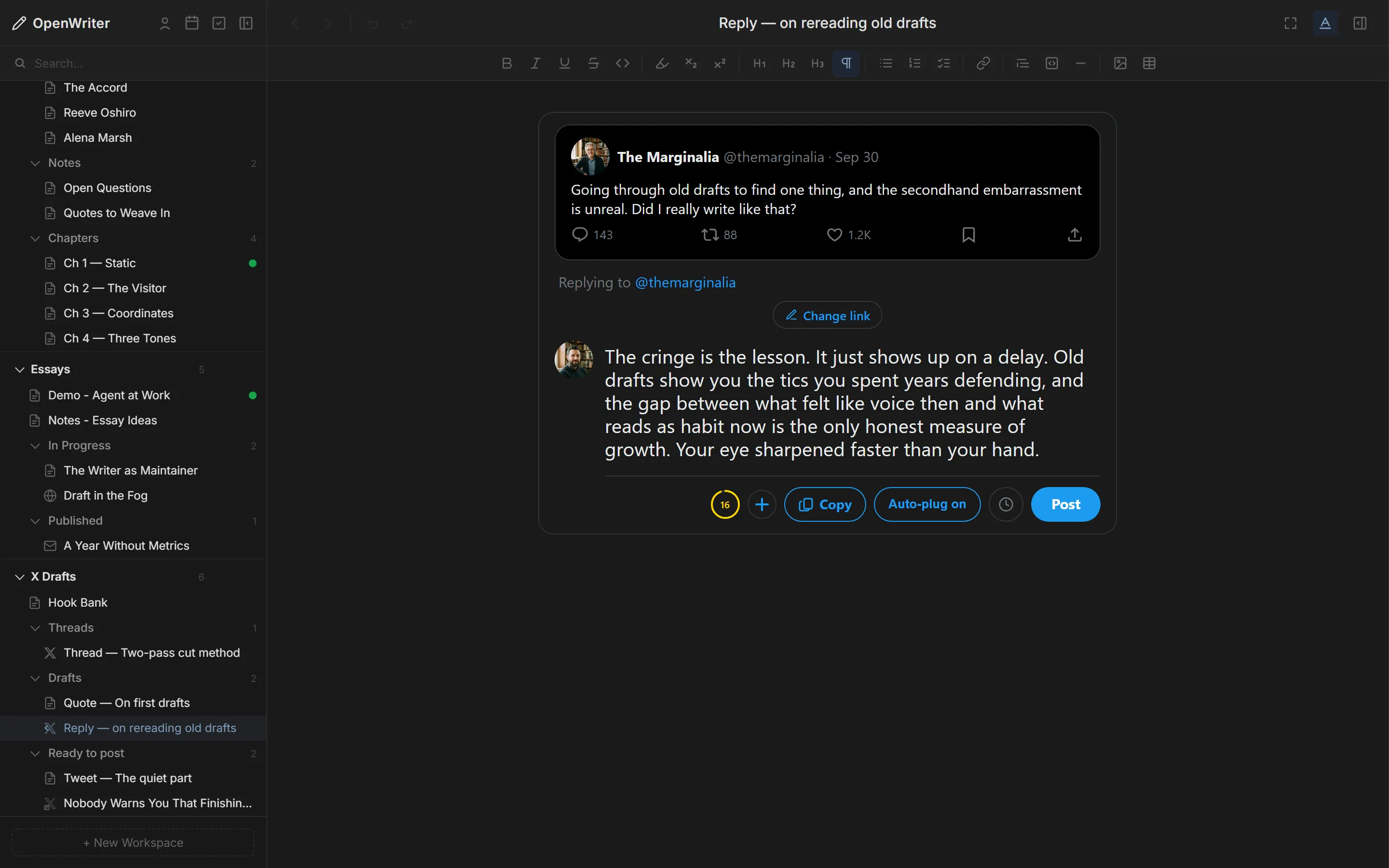Apply strikethrough formatting
Screen dimensions: 1389x868
tap(594, 63)
